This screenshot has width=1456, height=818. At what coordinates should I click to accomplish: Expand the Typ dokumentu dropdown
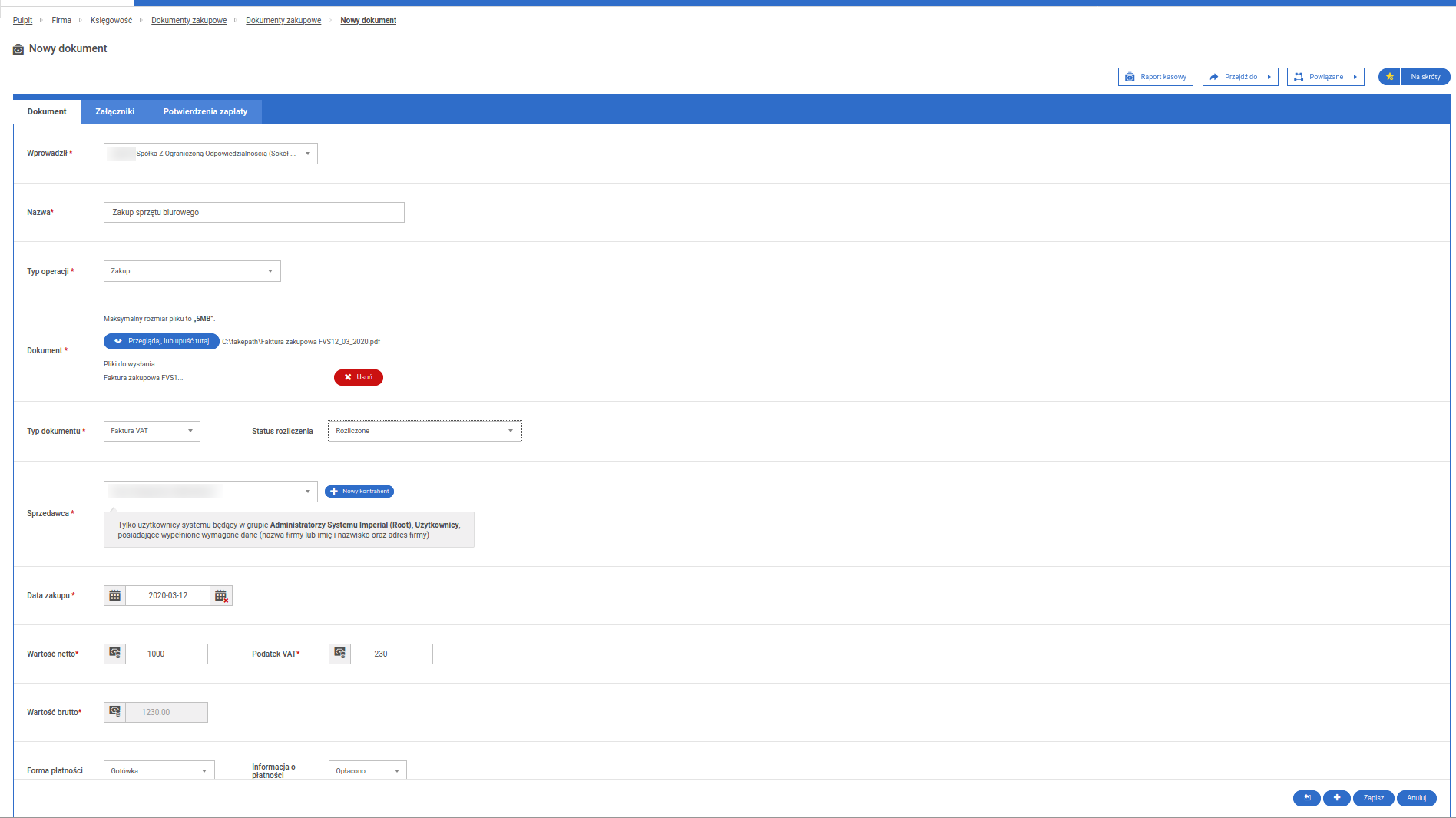[x=152, y=431]
